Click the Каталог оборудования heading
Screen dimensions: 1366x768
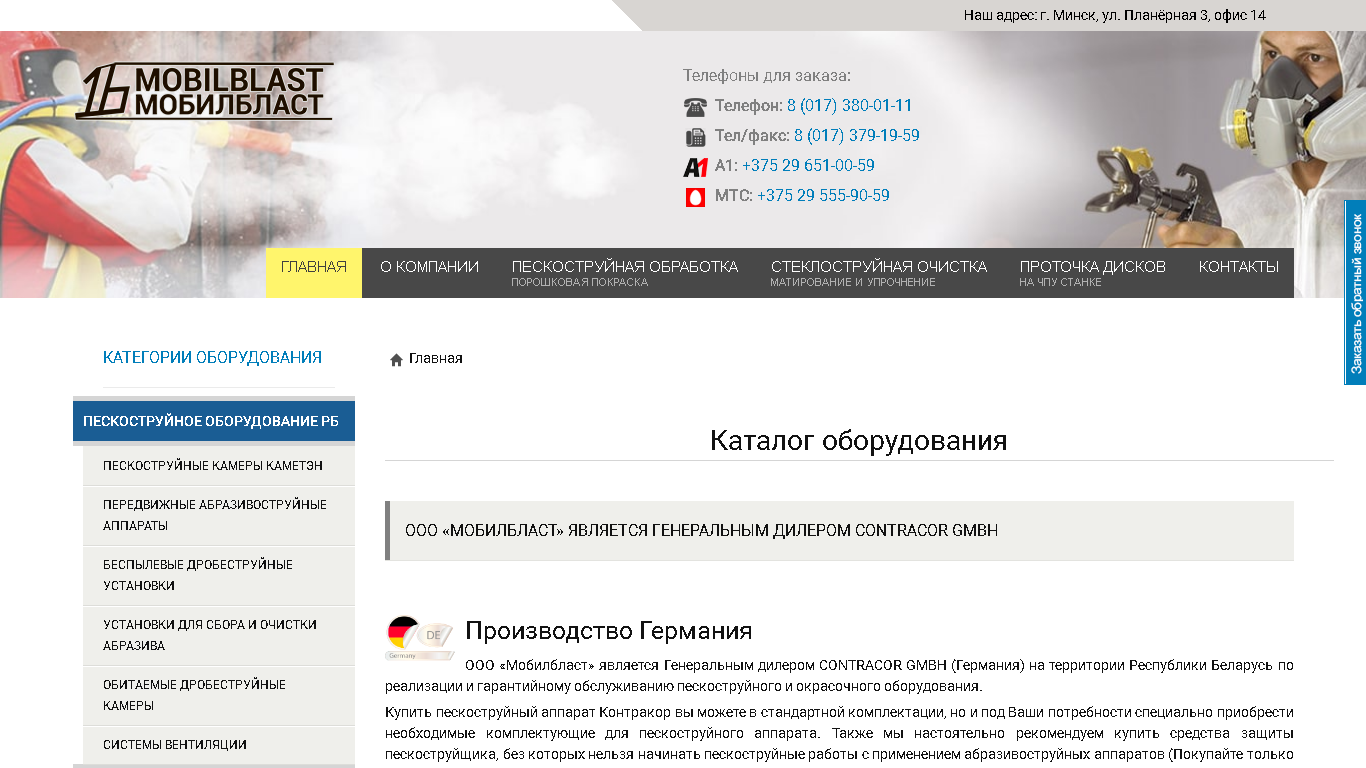tap(859, 440)
